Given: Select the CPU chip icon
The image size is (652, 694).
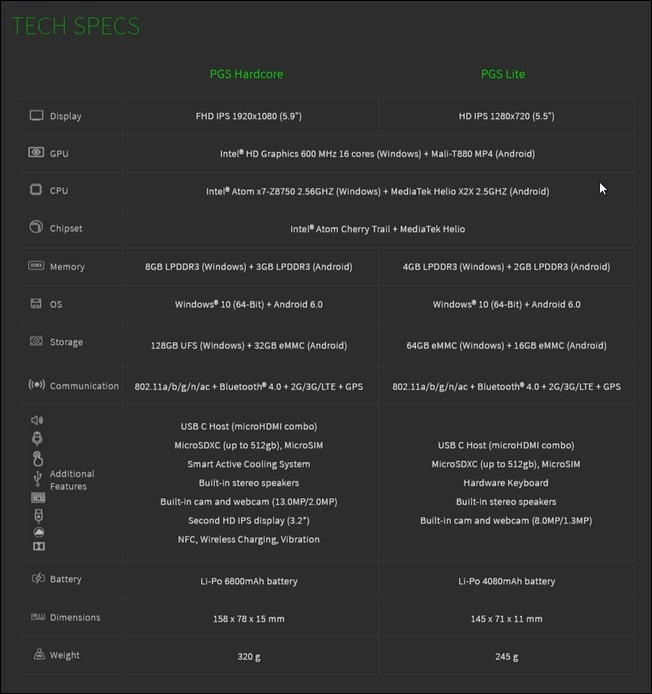Looking at the screenshot, I should point(36,190).
